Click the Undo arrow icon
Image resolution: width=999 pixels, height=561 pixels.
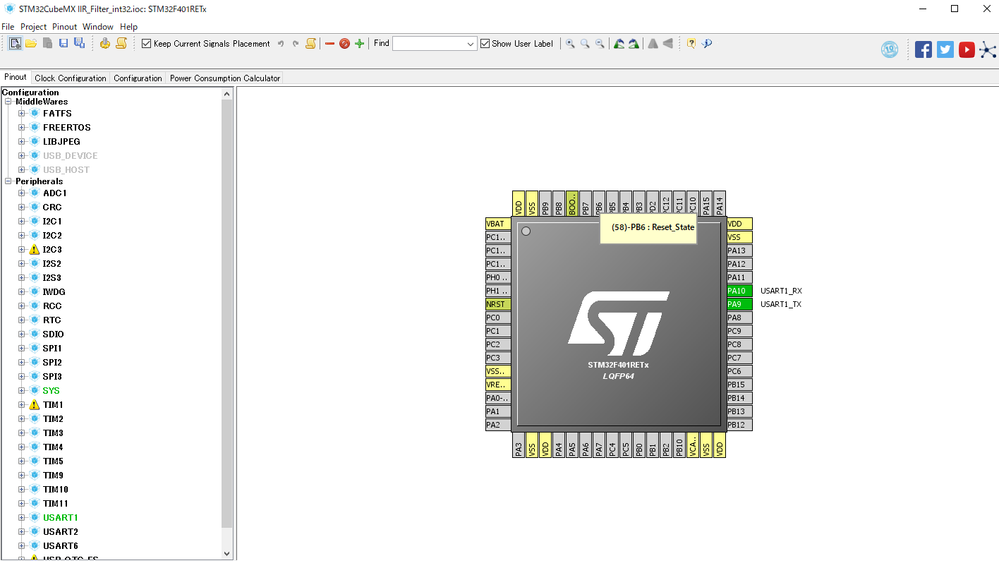(280, 44)
